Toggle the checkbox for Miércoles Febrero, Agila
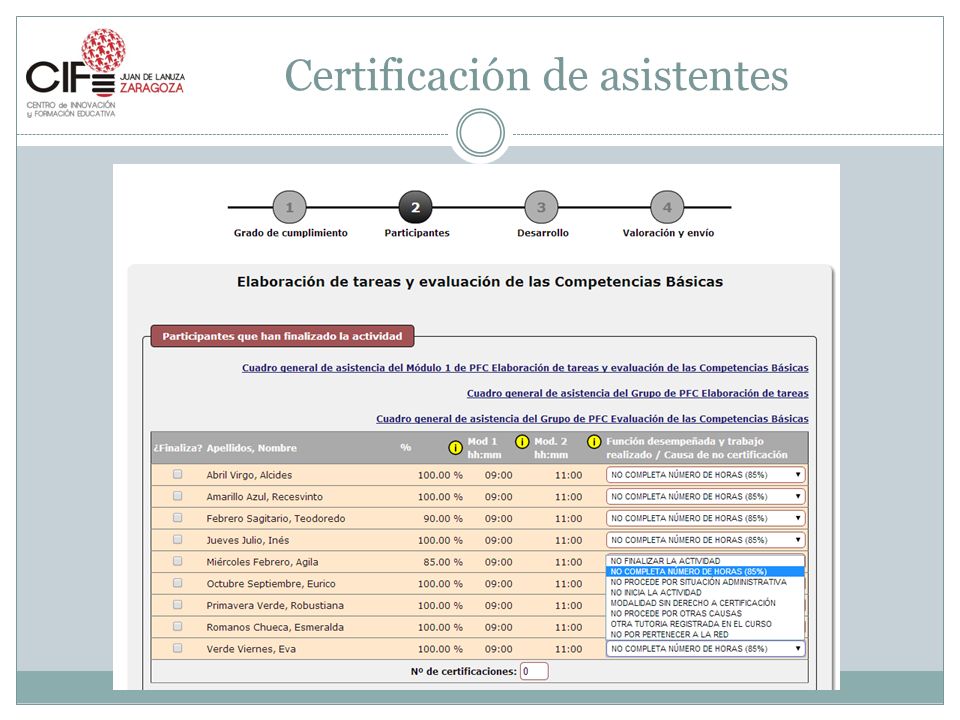The width and height of the screenshot is (960, 720). click(x=178, y=561)
